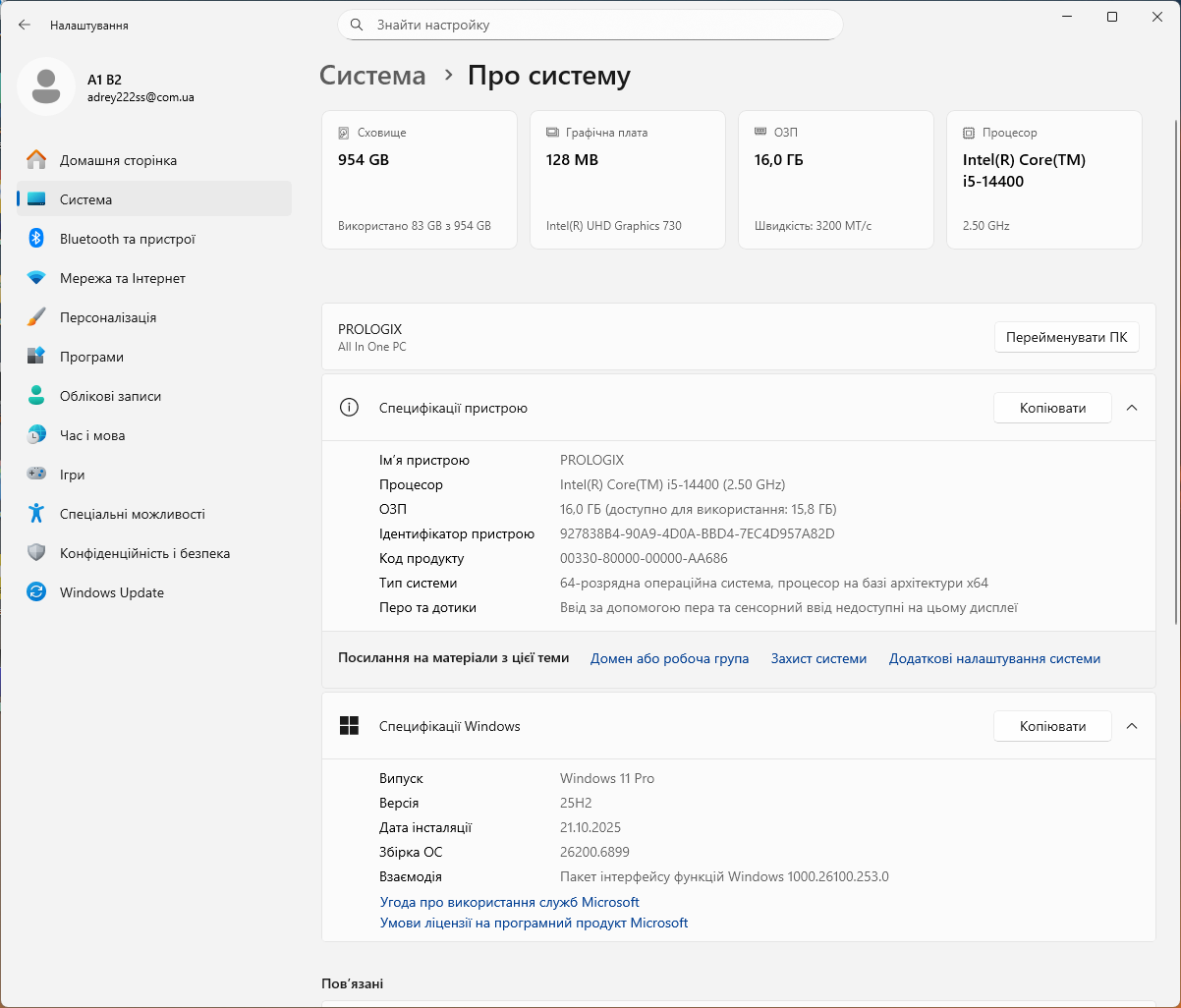Click the Programs (apps) sidebar icon
Viewport: 1181px width, 1008px height.
tap(36, 357)
